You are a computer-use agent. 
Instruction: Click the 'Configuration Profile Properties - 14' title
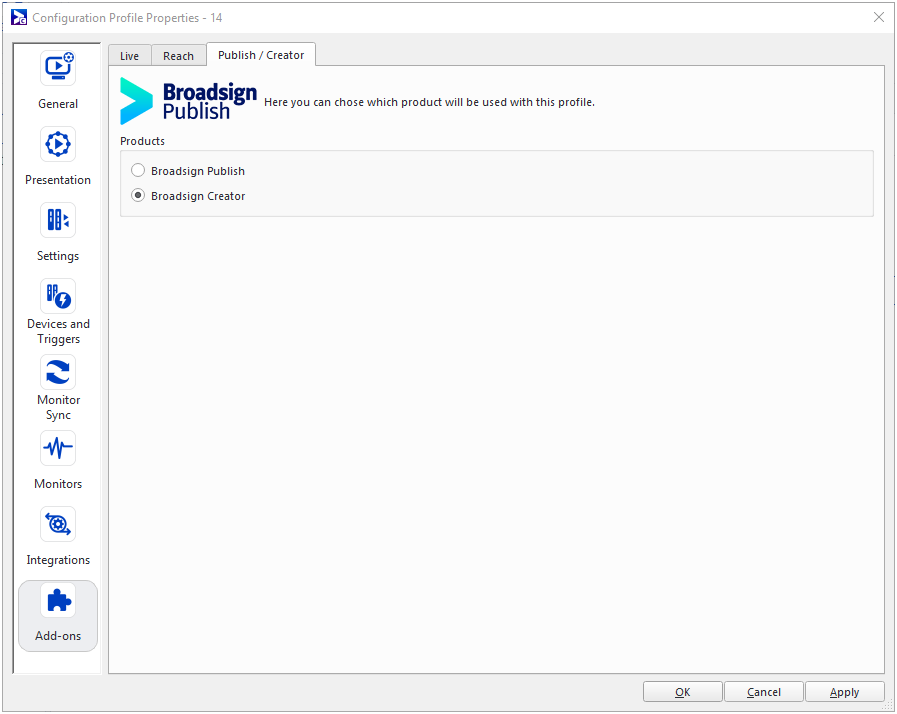coord(127,18)
